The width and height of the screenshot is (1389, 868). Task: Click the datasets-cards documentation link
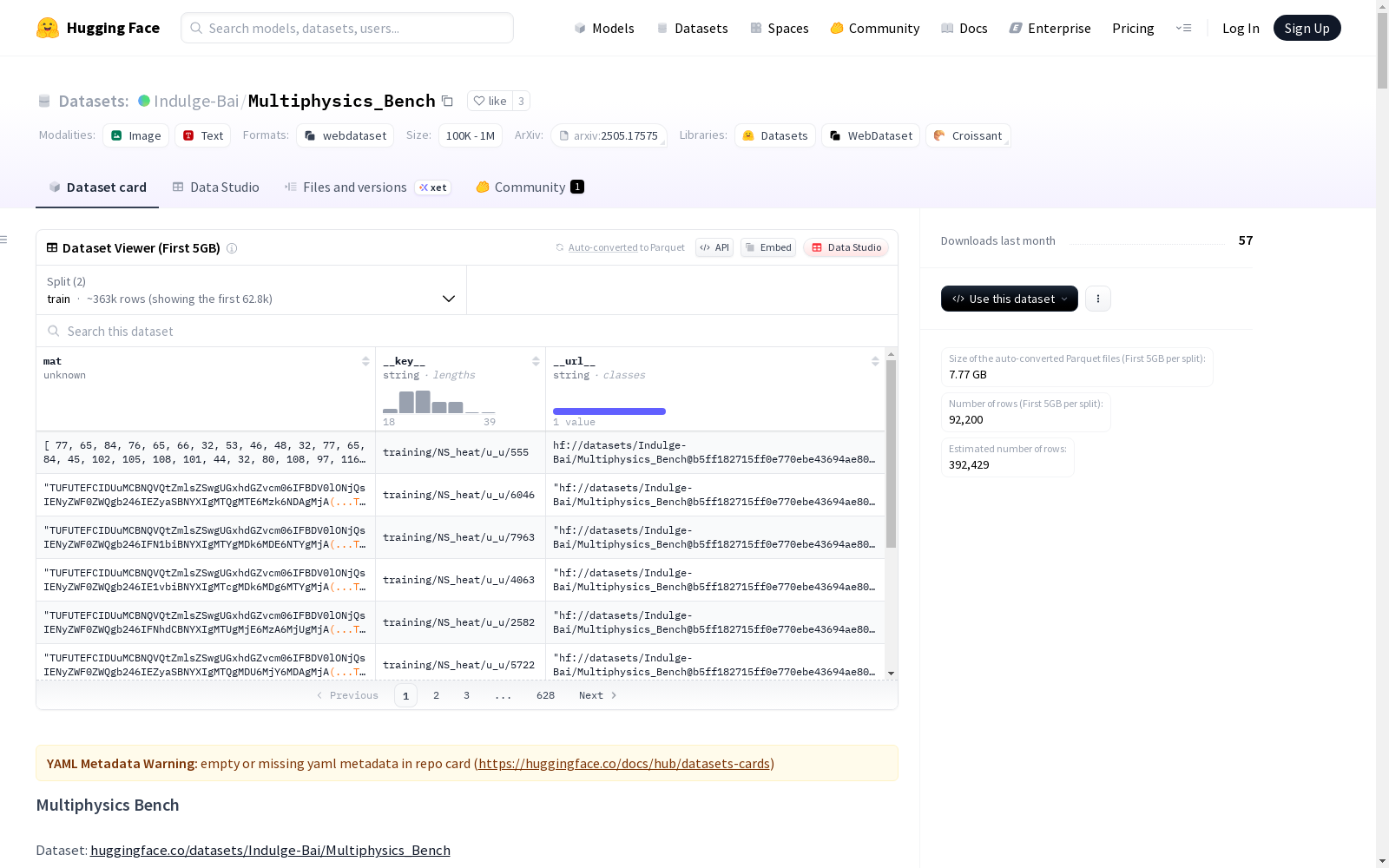click(x=624, y=764)
